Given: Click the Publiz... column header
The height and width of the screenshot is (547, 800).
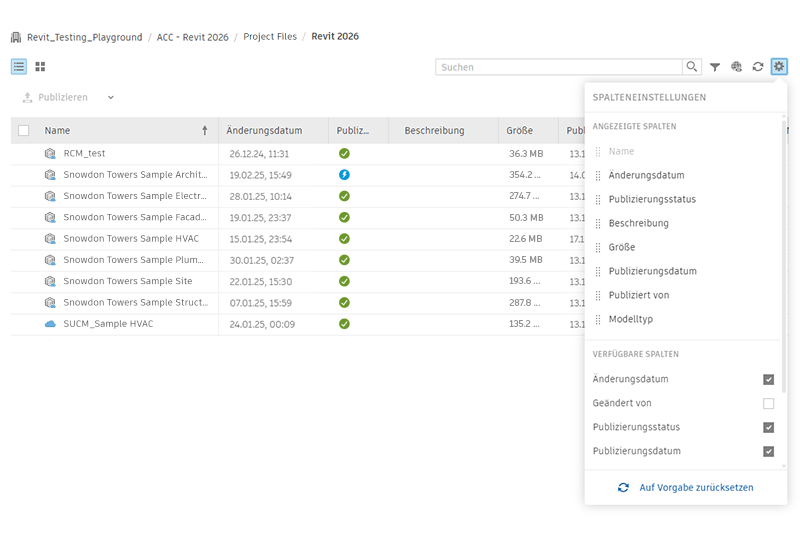Looking at the screenshot, I should pyautogui.click(x=353, y=131).
